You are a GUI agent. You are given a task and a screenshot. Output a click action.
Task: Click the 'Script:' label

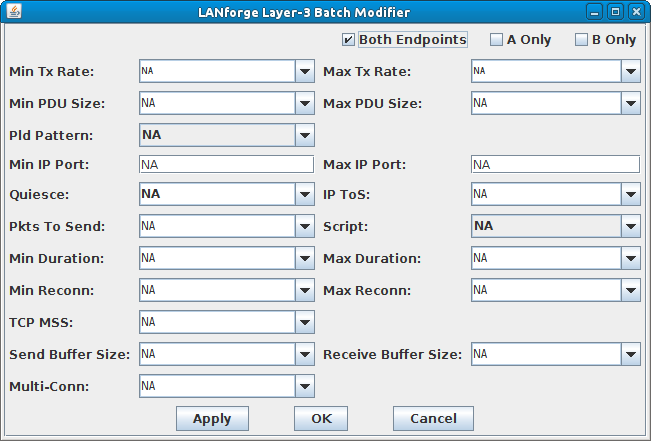(345, 227)
